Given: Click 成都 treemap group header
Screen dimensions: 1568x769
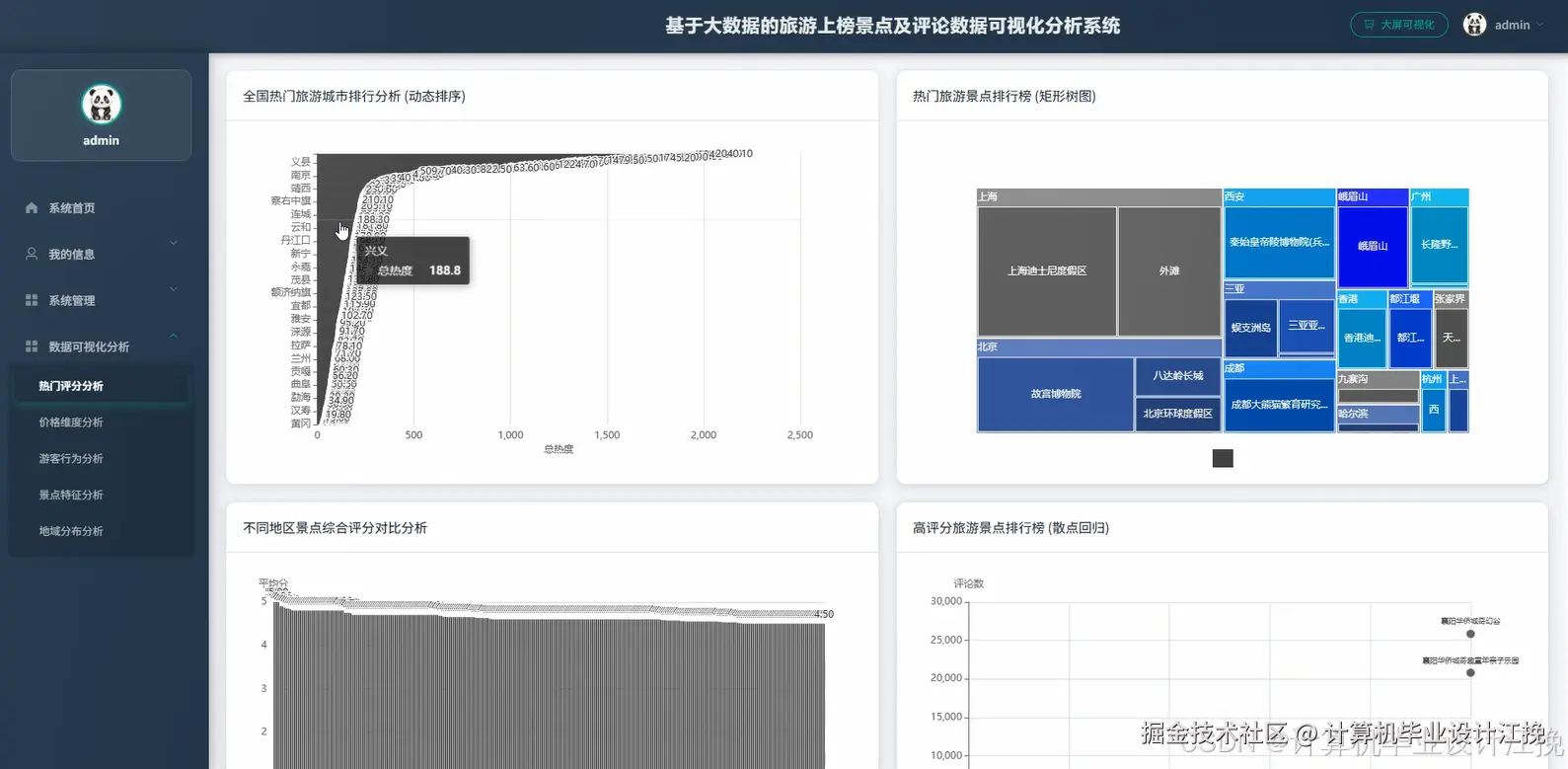Looking at the screenshot, I should (1279, 368).
